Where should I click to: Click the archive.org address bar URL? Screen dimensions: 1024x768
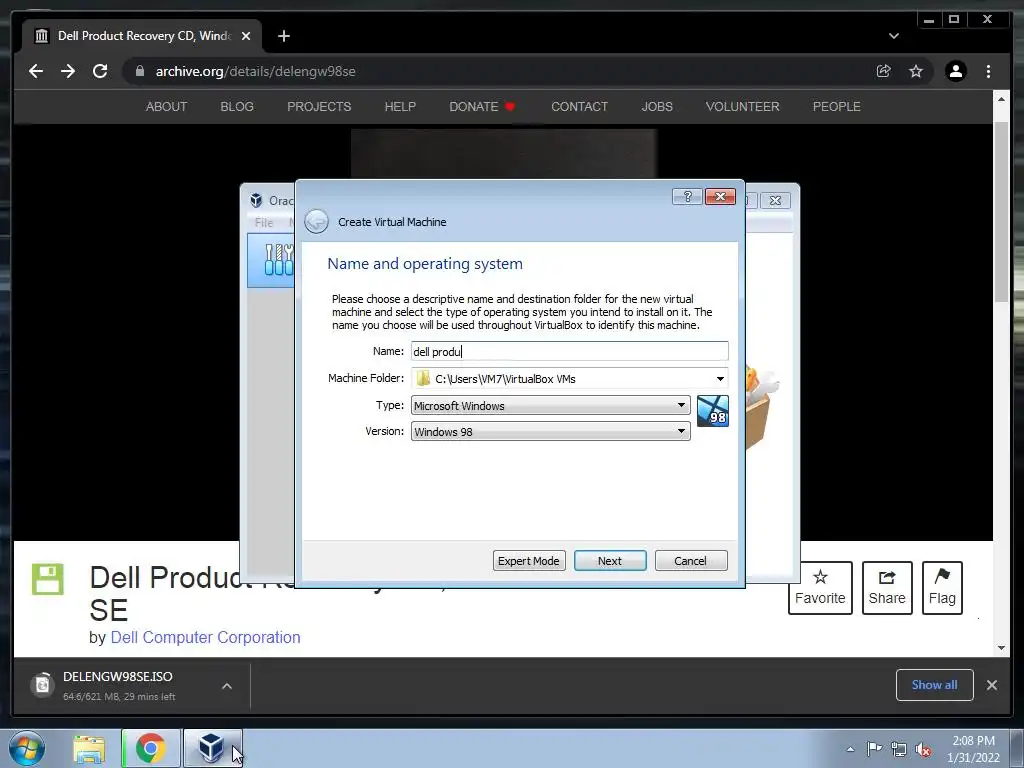[x=255, y=71]
